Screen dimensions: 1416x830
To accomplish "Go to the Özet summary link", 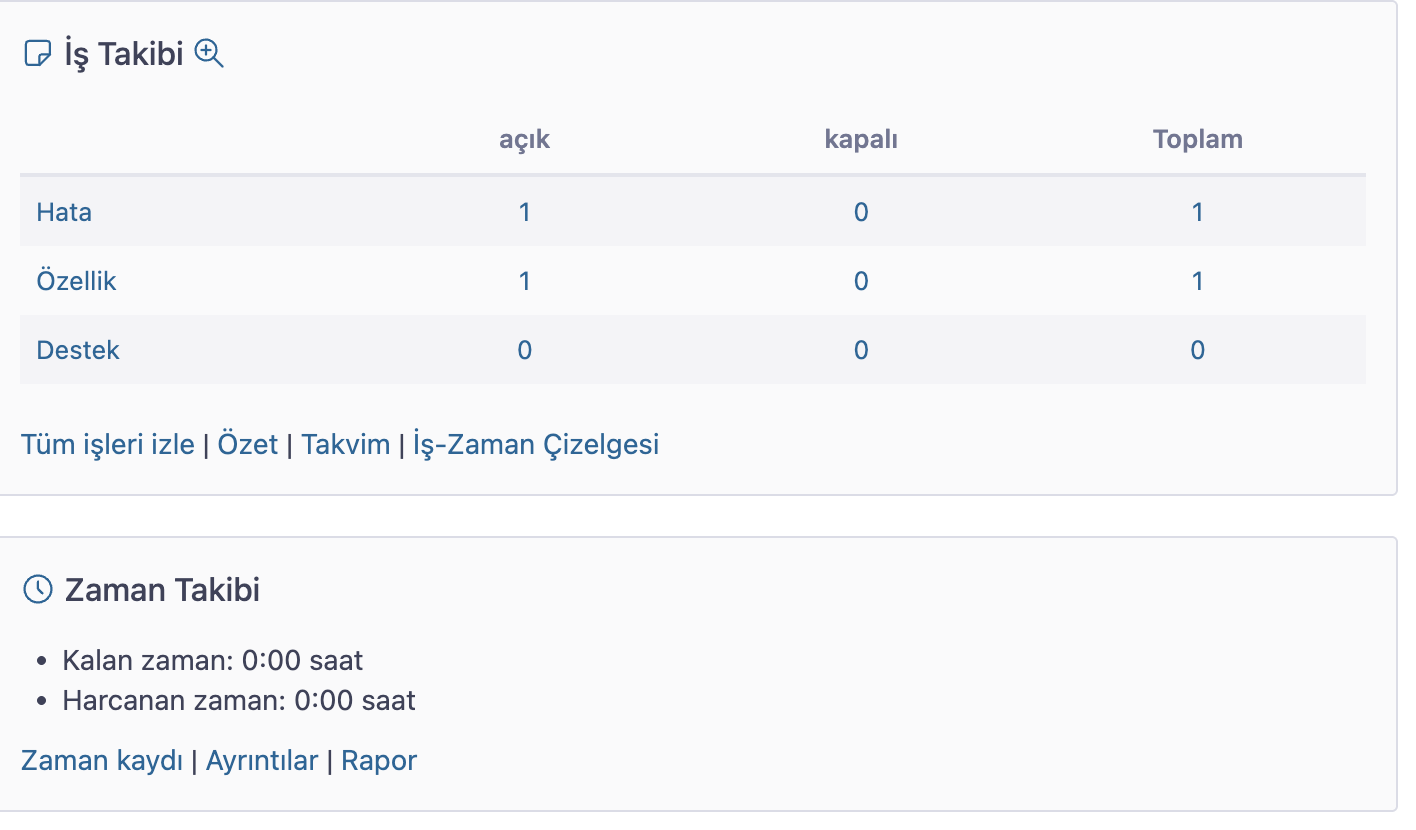I will tap(247, 444).
